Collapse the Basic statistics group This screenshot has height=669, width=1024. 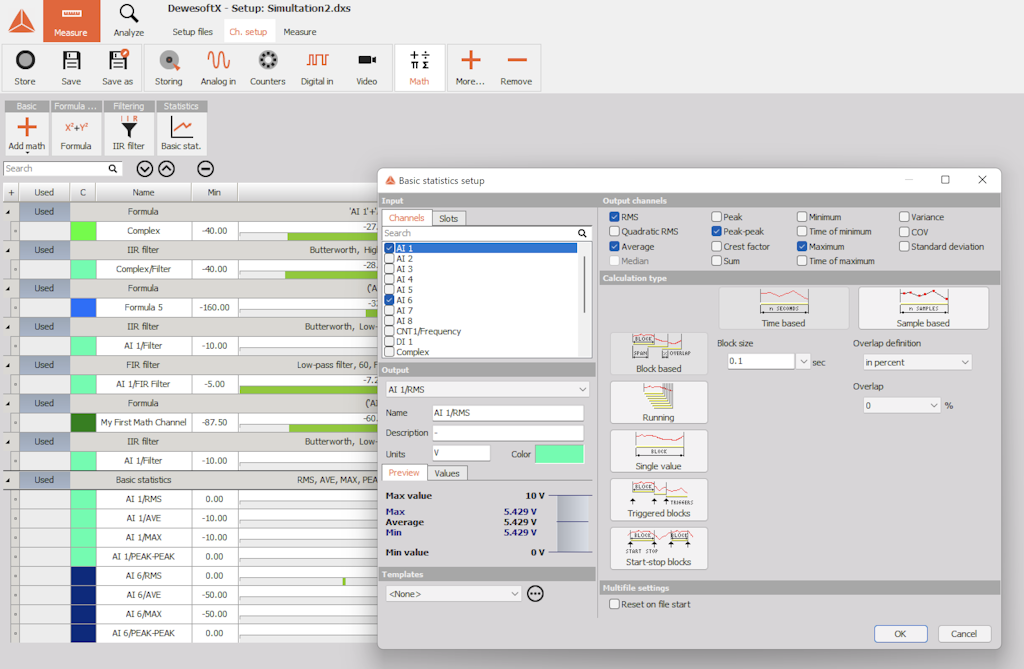[x=8, y=480]
